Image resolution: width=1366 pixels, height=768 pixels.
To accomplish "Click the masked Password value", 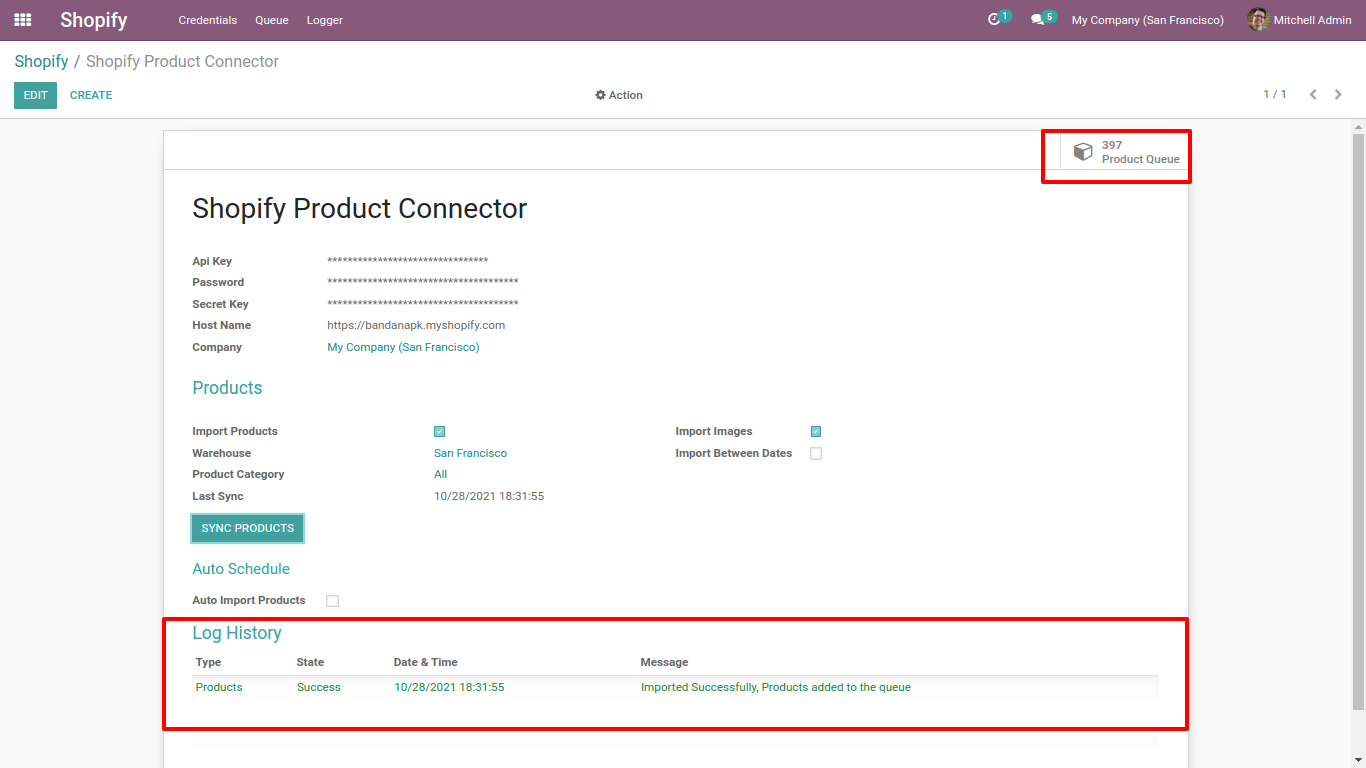I will (x=423, y=283).
